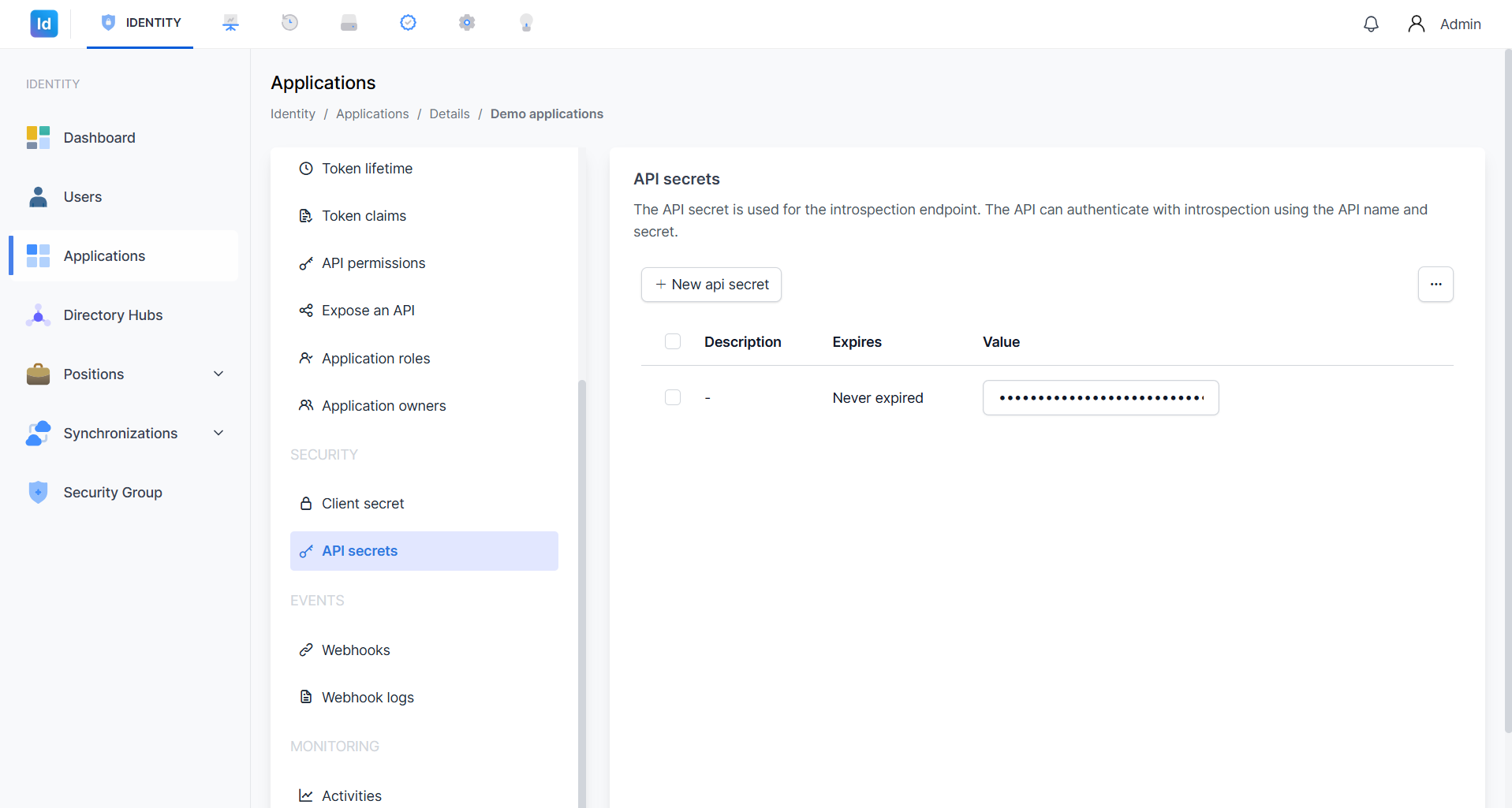Screen dimensions: 1512x808
Task: Click the Activities chart icon
Action: pos(306,796)
